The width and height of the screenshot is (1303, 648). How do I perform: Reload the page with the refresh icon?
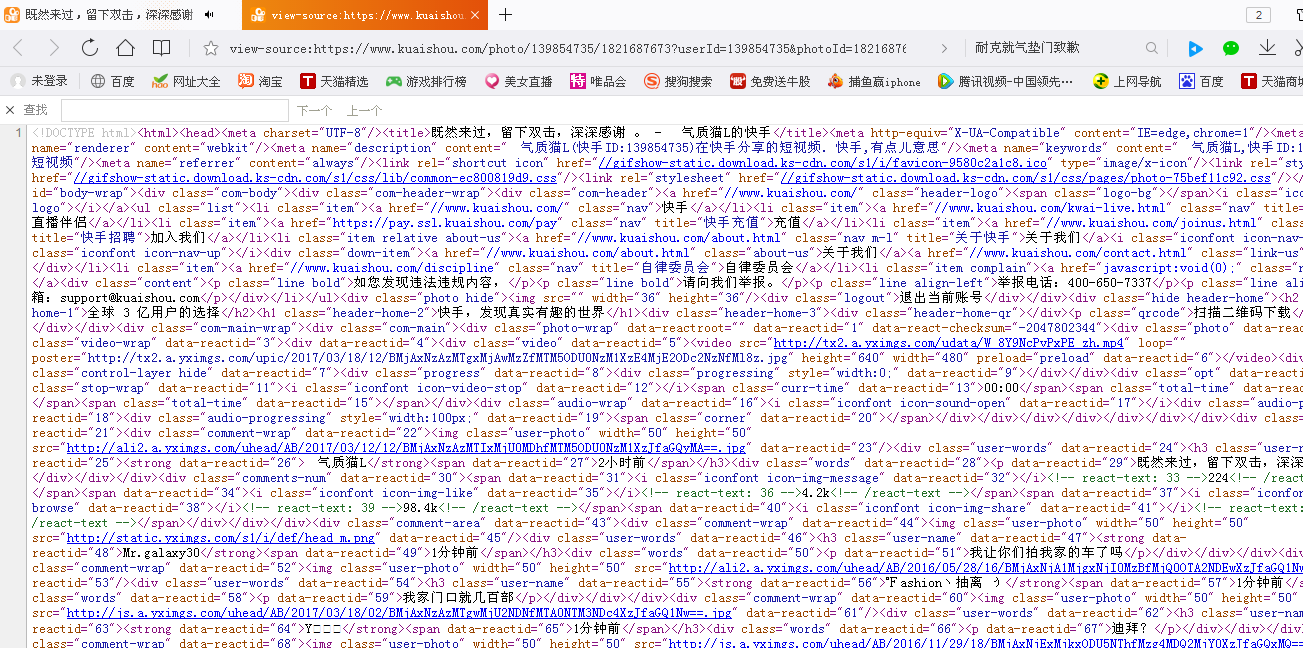90,48
